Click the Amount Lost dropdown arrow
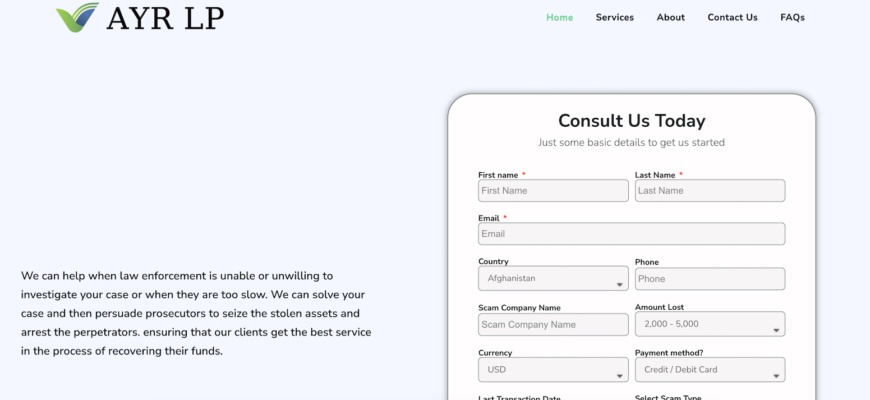The image size is (870, 400). pyautogui.click(x=777, y=330)
